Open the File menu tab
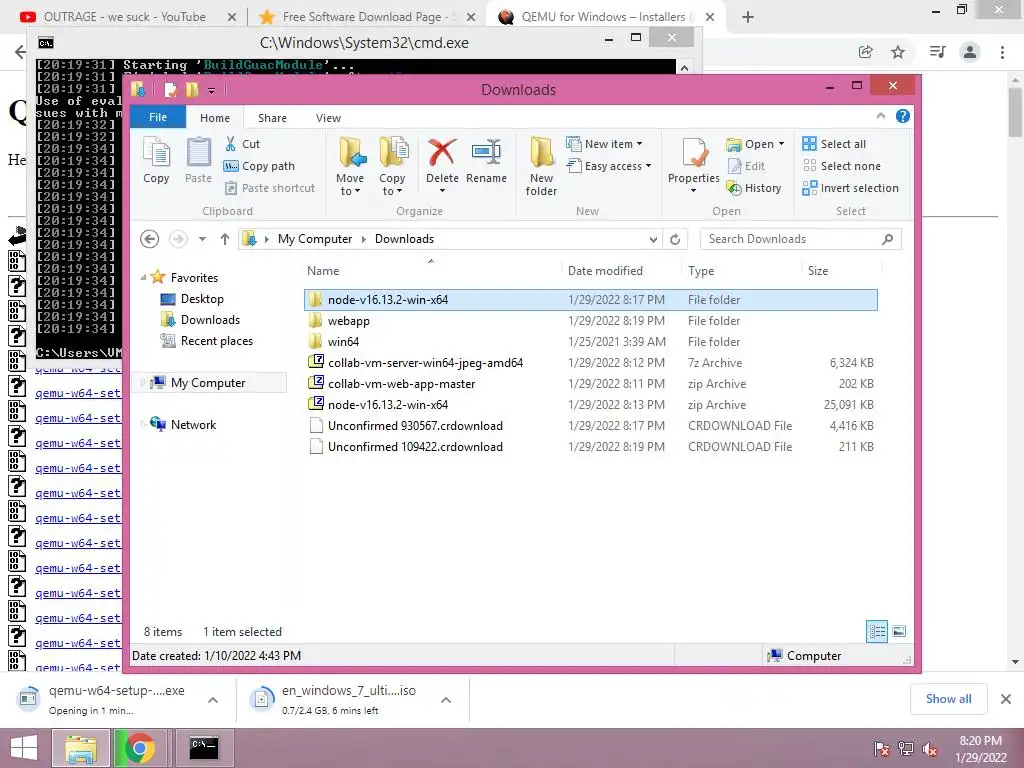Viewport: 1024px width, 768px height. [158, 117]
